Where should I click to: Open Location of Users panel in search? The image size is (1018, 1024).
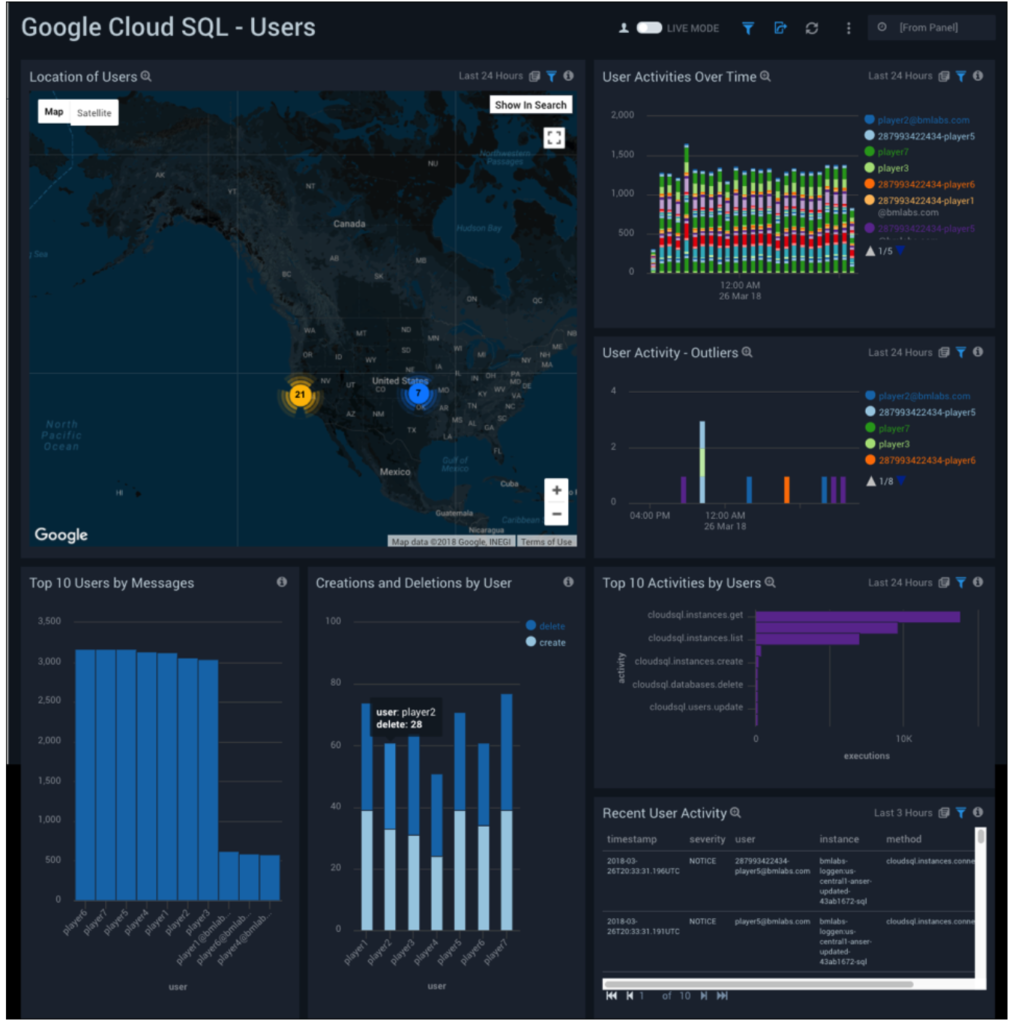[x=148, y=76]
